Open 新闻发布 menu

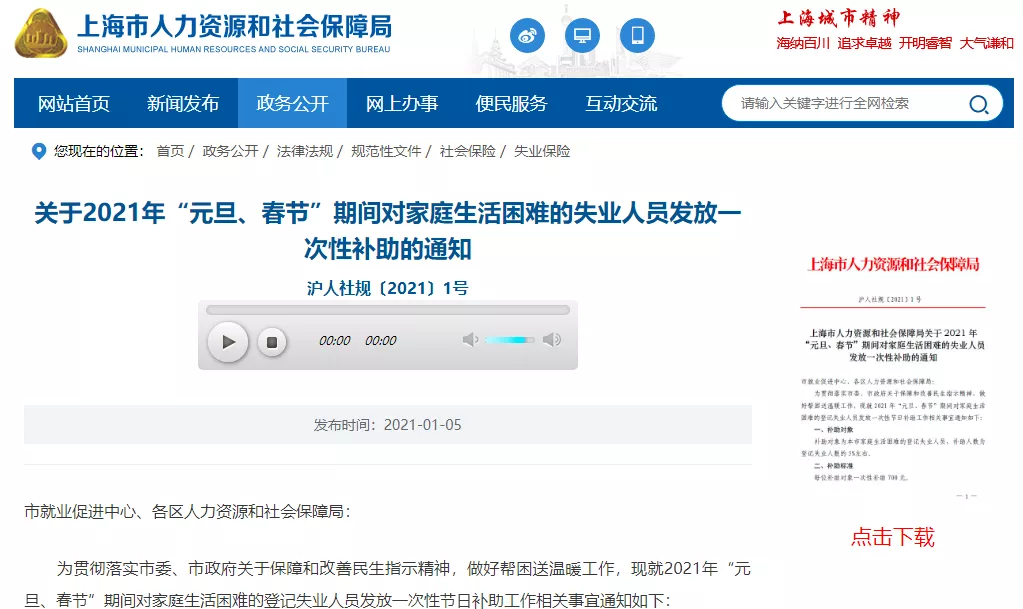tap(183, 103)
